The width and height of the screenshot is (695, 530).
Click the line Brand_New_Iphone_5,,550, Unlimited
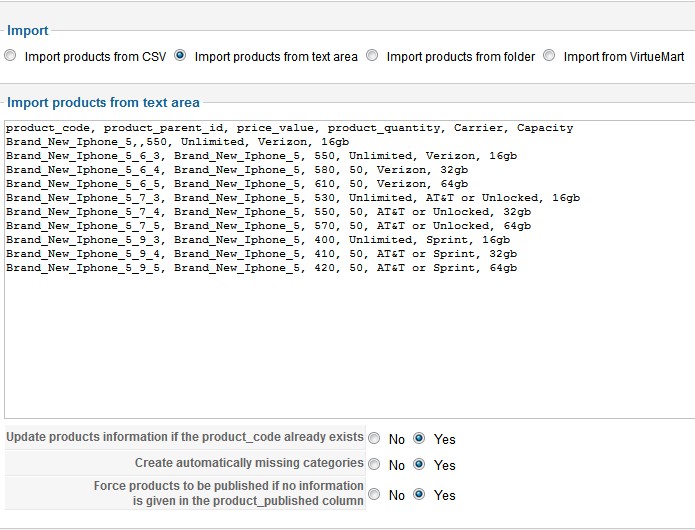coord(177,142)
